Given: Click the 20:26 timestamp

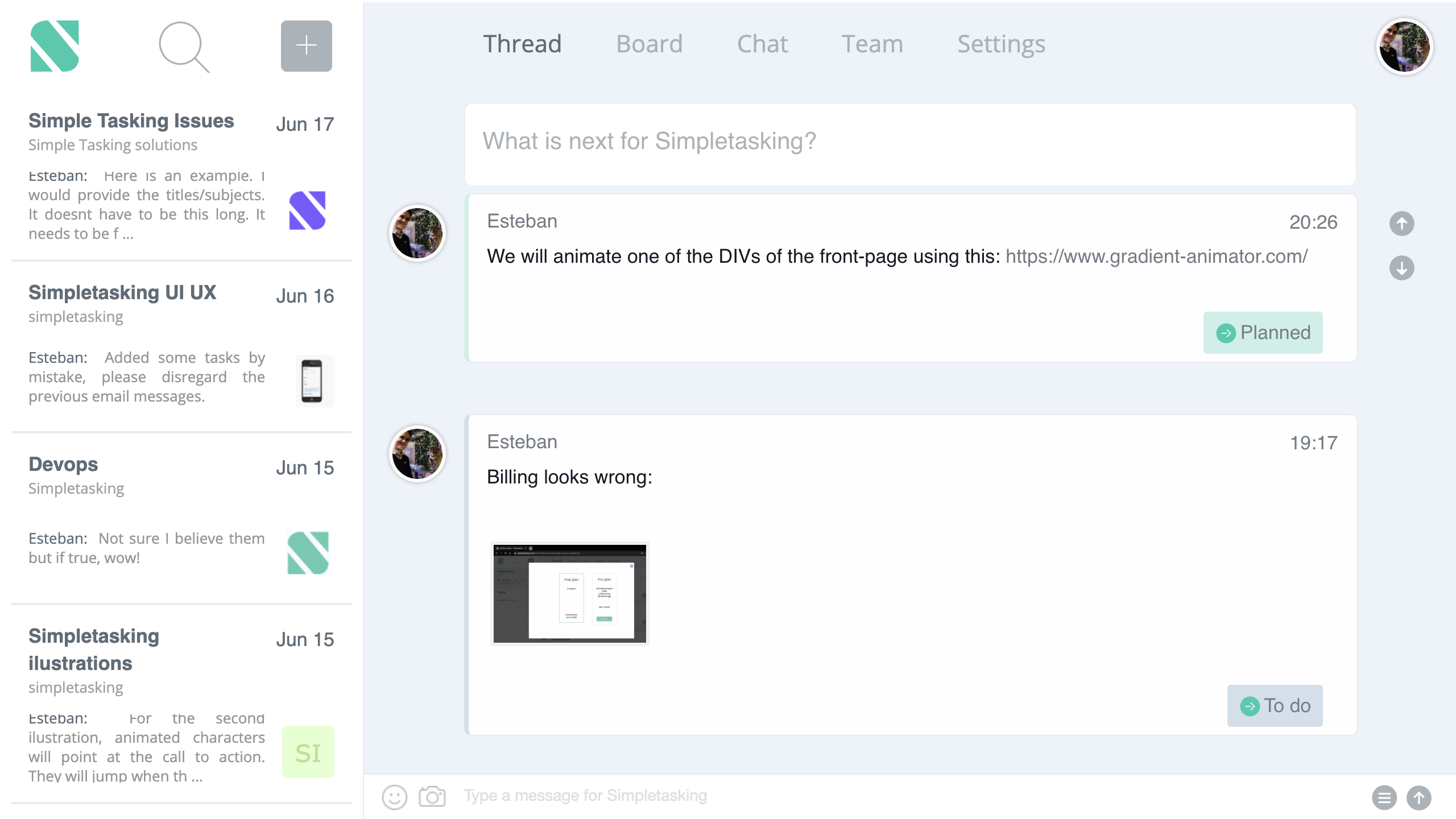Looking at the screenshot, I should click(1313, 222).
